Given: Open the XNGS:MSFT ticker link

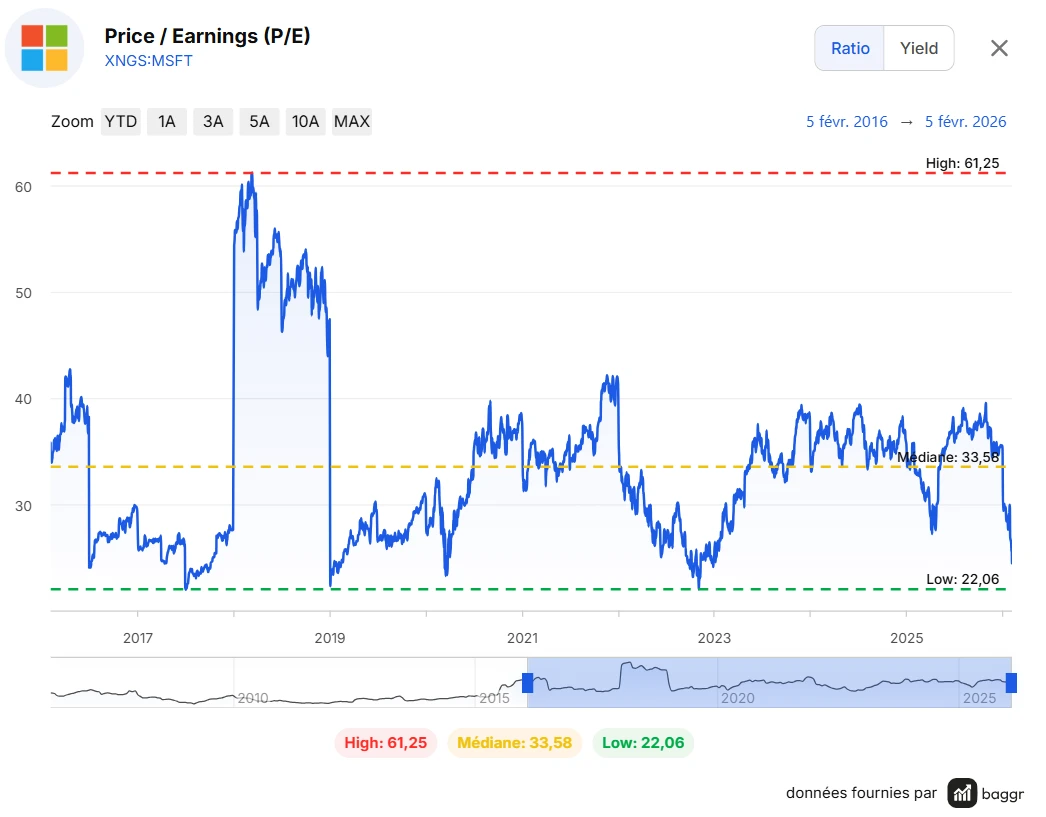Looking at the screenshot, I should (149, 60).
